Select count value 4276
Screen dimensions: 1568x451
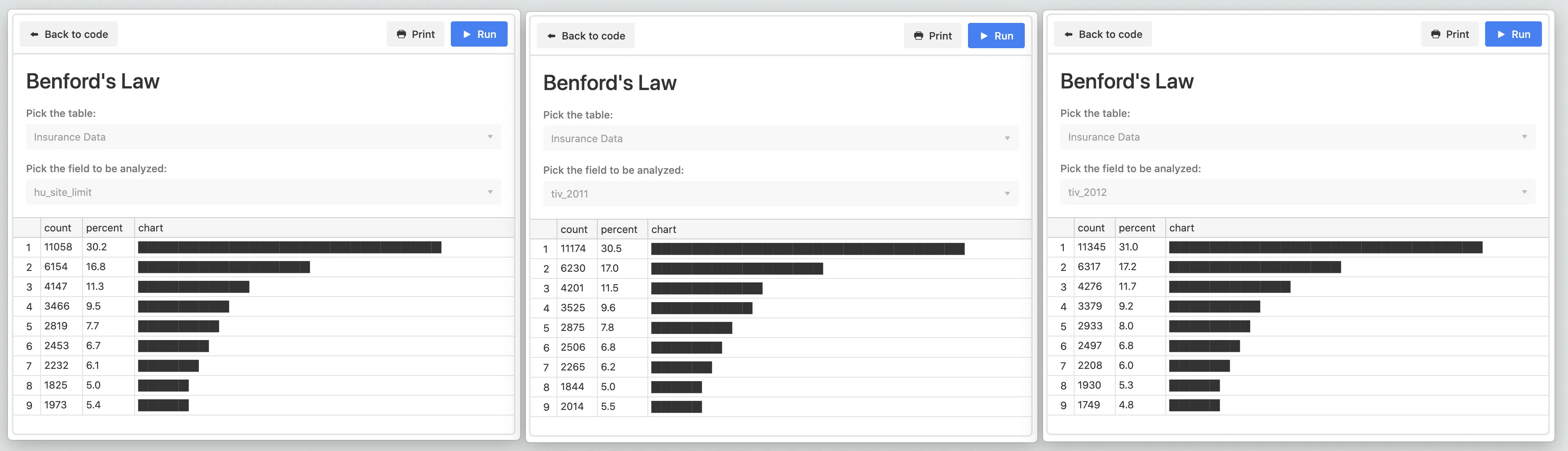[1090, 287]
